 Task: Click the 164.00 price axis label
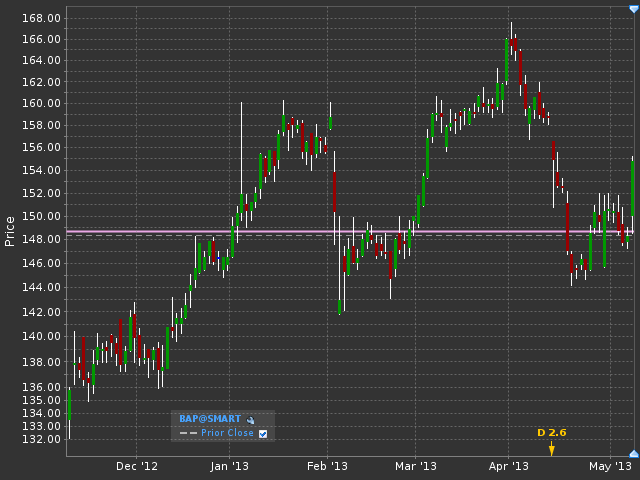click(x=41, y=60)
